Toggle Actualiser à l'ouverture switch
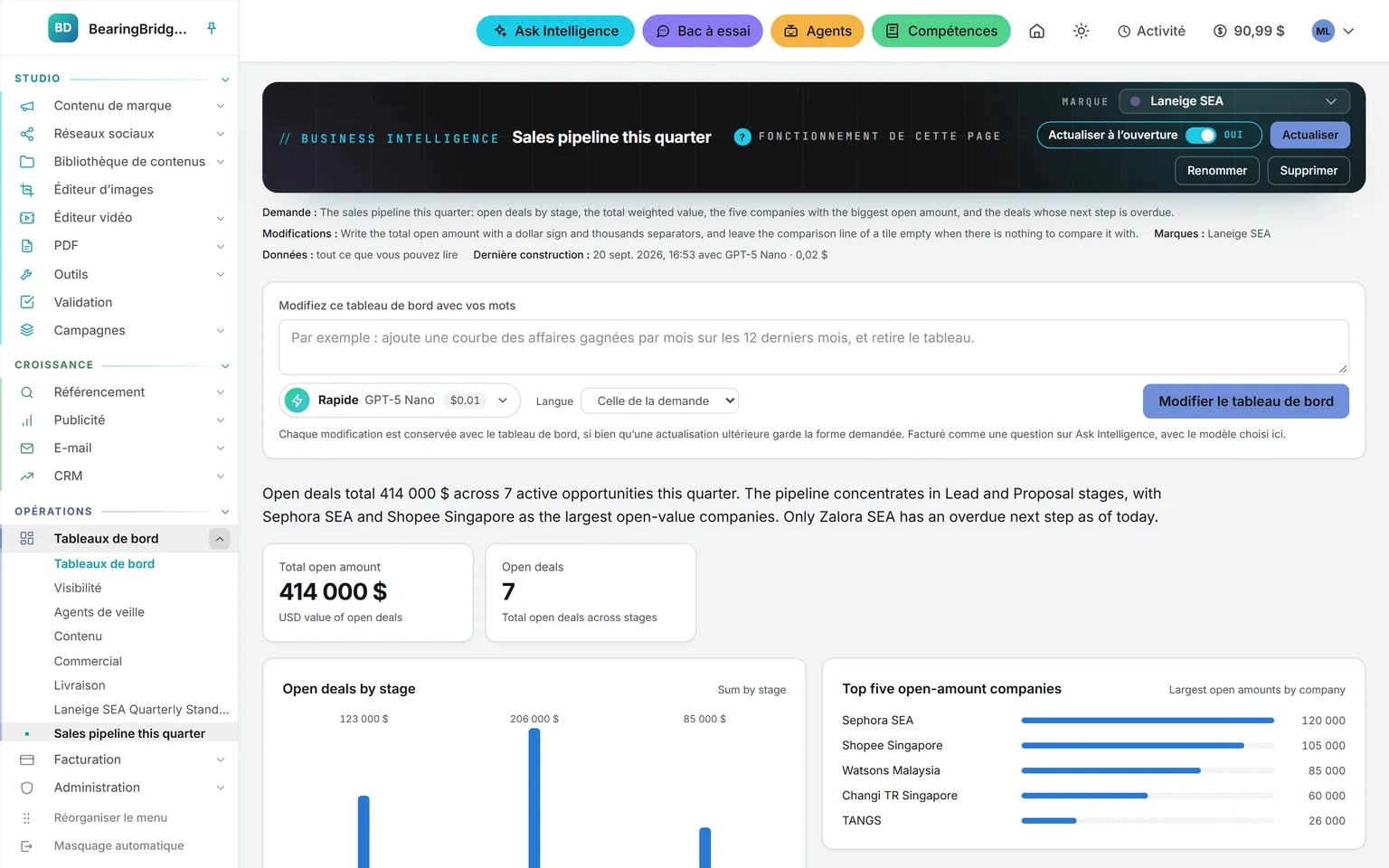Viewport: 1389px width, 868px height. (1201, 135)
